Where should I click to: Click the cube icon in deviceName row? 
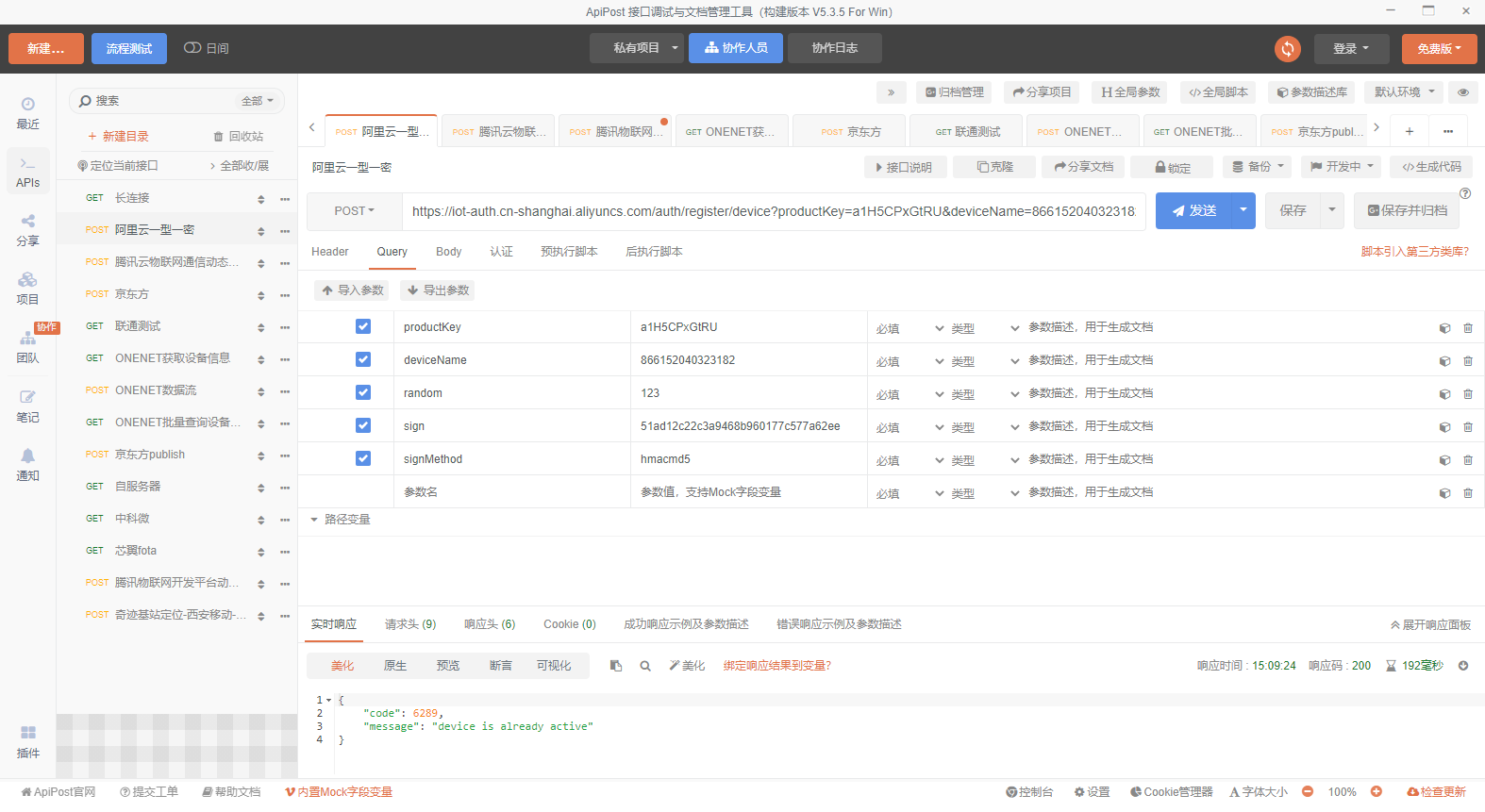[1444, 361]
